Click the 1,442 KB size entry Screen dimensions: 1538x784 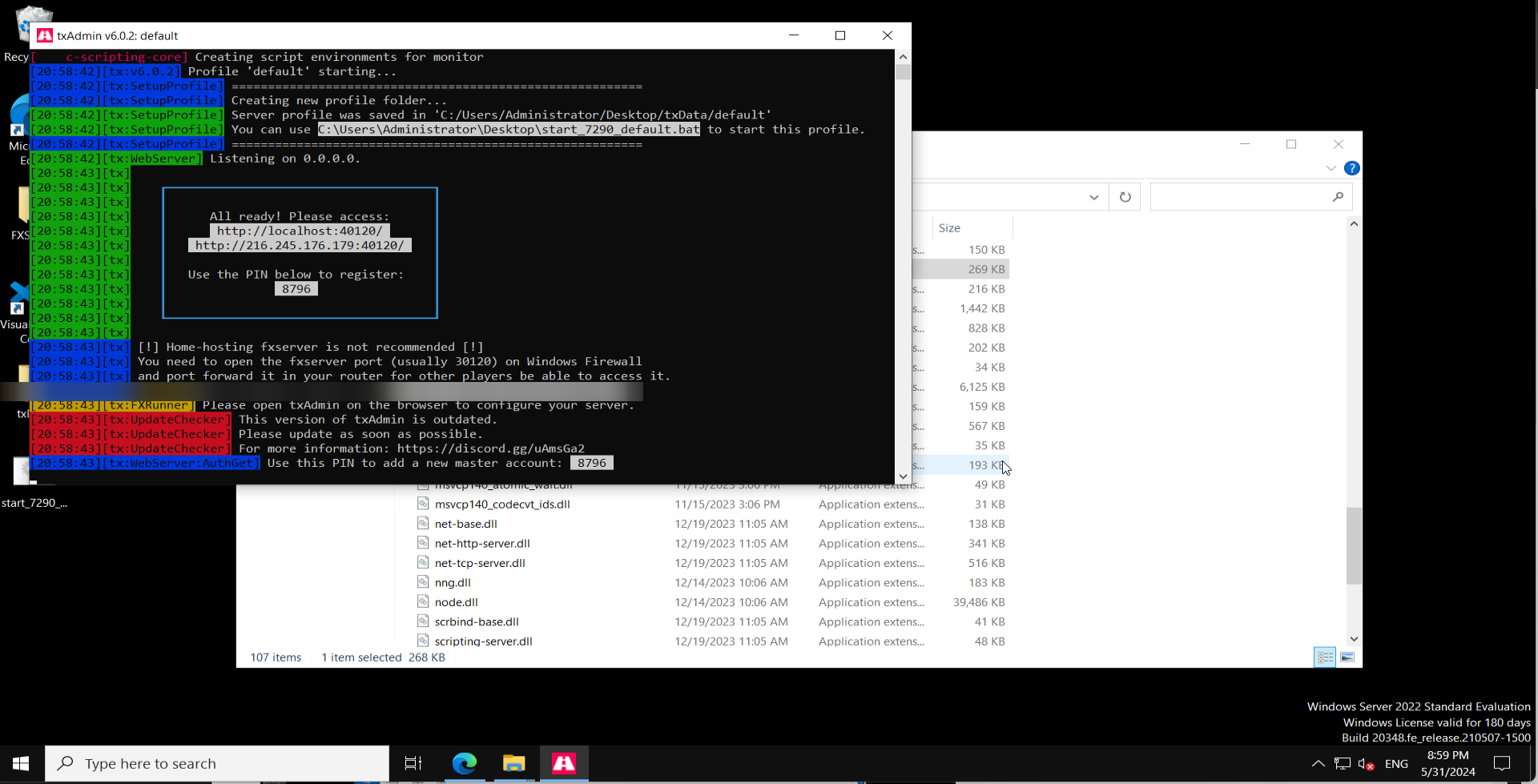point(982,309)
